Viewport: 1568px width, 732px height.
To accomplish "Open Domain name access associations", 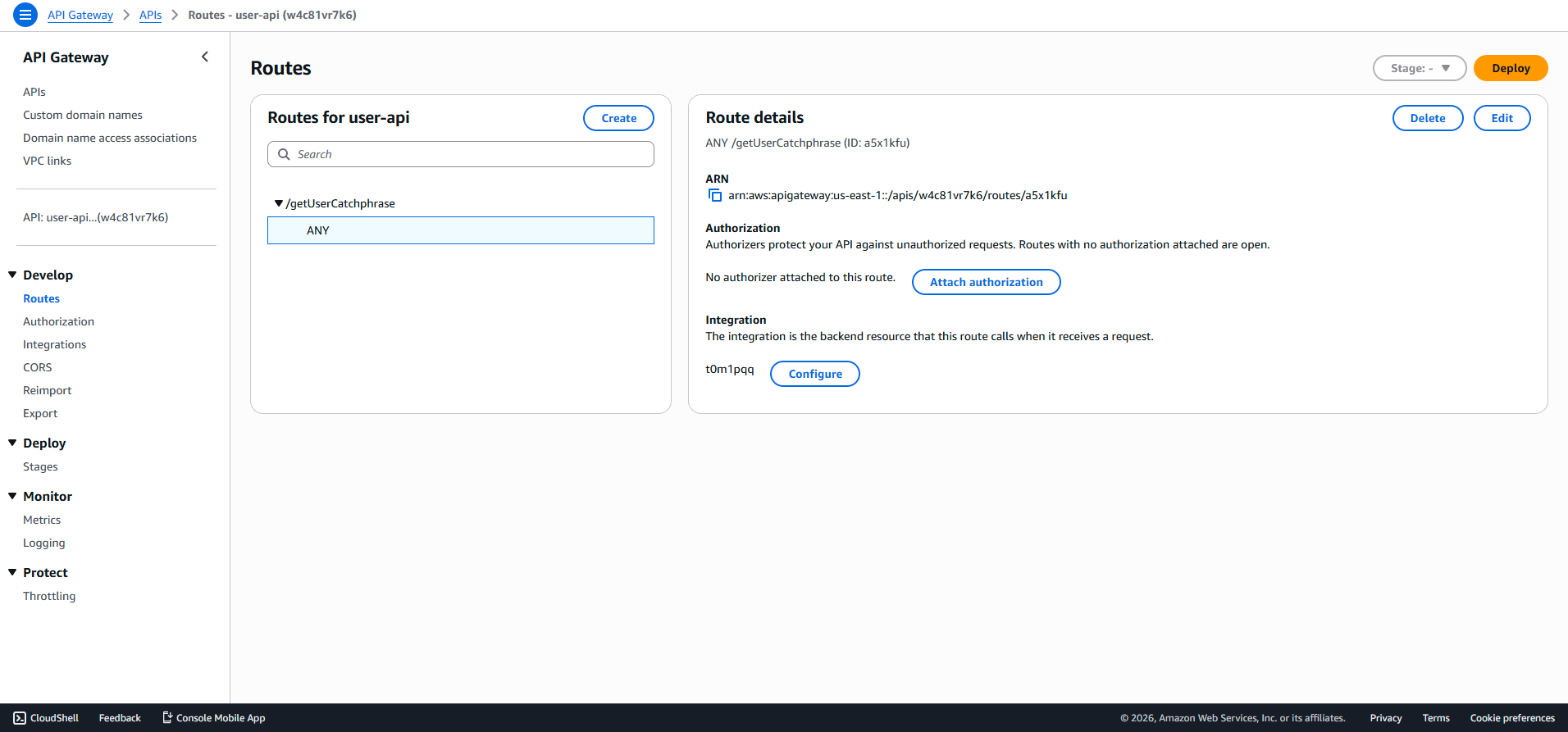I will coord(110,138).
